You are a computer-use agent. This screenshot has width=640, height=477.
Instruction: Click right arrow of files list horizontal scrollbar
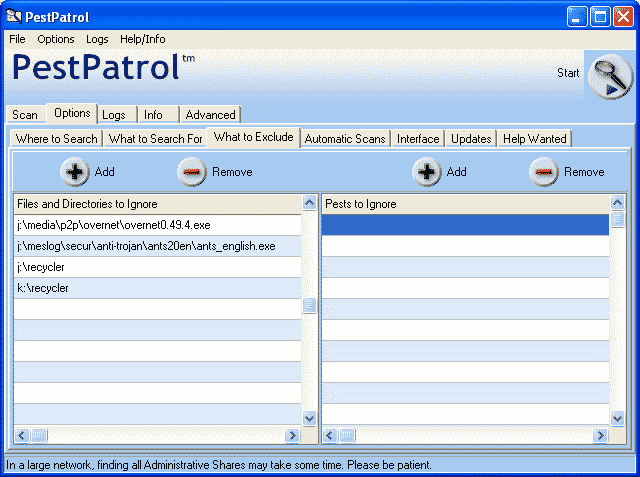pyautogui.click(x=292, y=435)
